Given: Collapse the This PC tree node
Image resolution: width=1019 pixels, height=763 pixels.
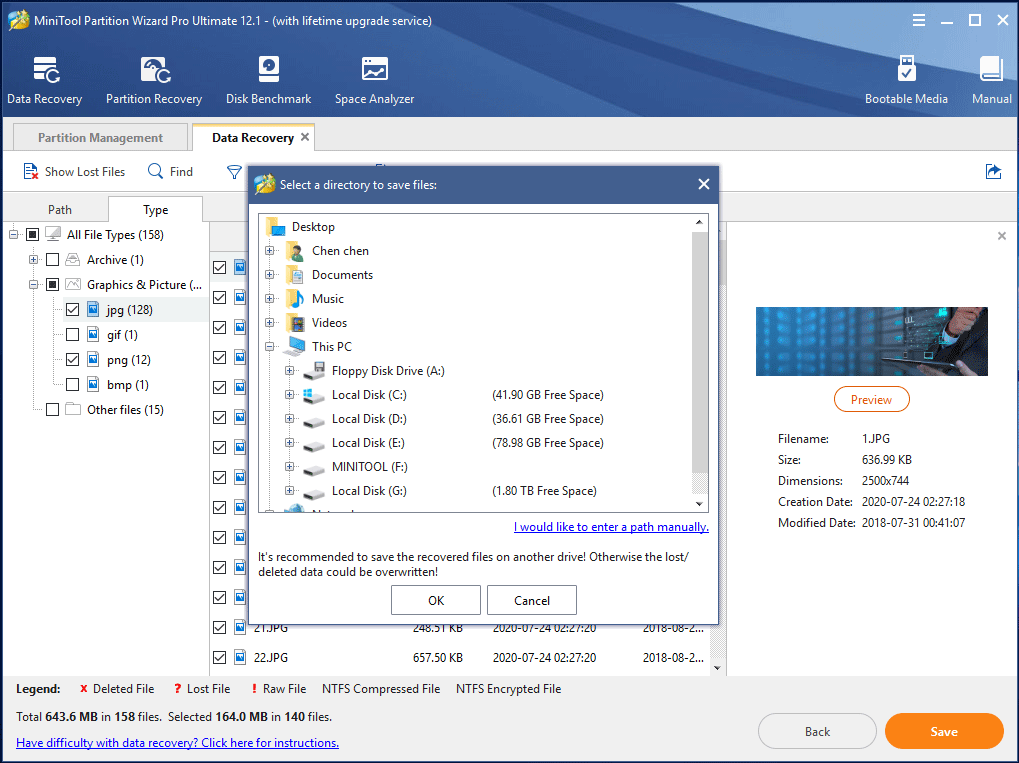Looking at the screenshot, I should (270, 347).
